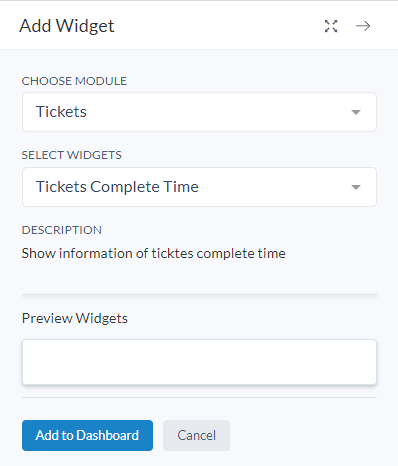398x466 pixels.
Task: Click the Add Widget panel title
Action: pyautogui.click(x=67, y=26)
